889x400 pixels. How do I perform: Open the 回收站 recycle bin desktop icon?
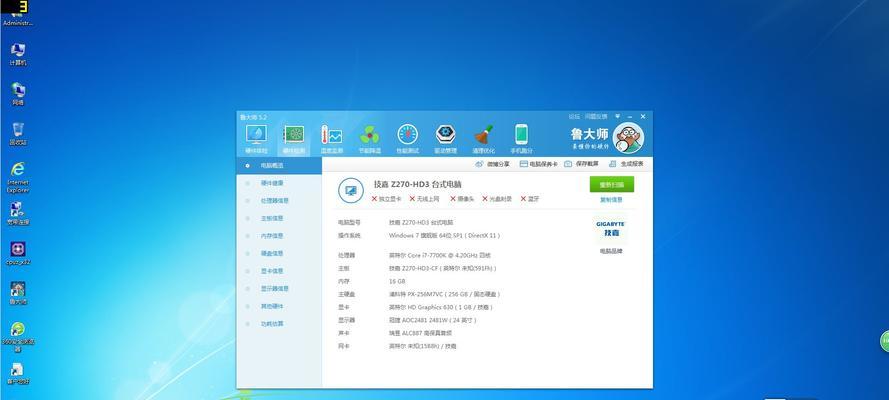click(18, 134)
